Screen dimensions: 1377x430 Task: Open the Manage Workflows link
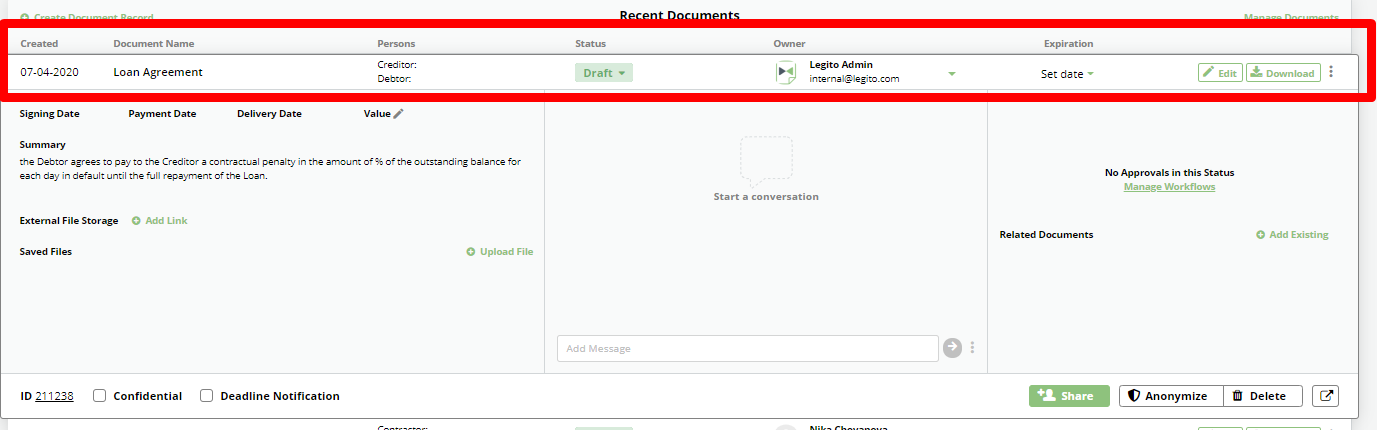tap(1169, 187)
